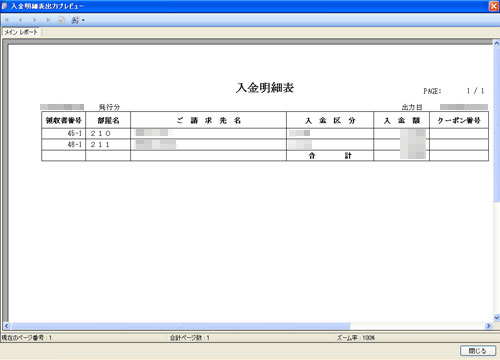The width and height of the screenshot is (500, 360).
Task: Select the row with room 211
Action: click(x=265, y=145)
